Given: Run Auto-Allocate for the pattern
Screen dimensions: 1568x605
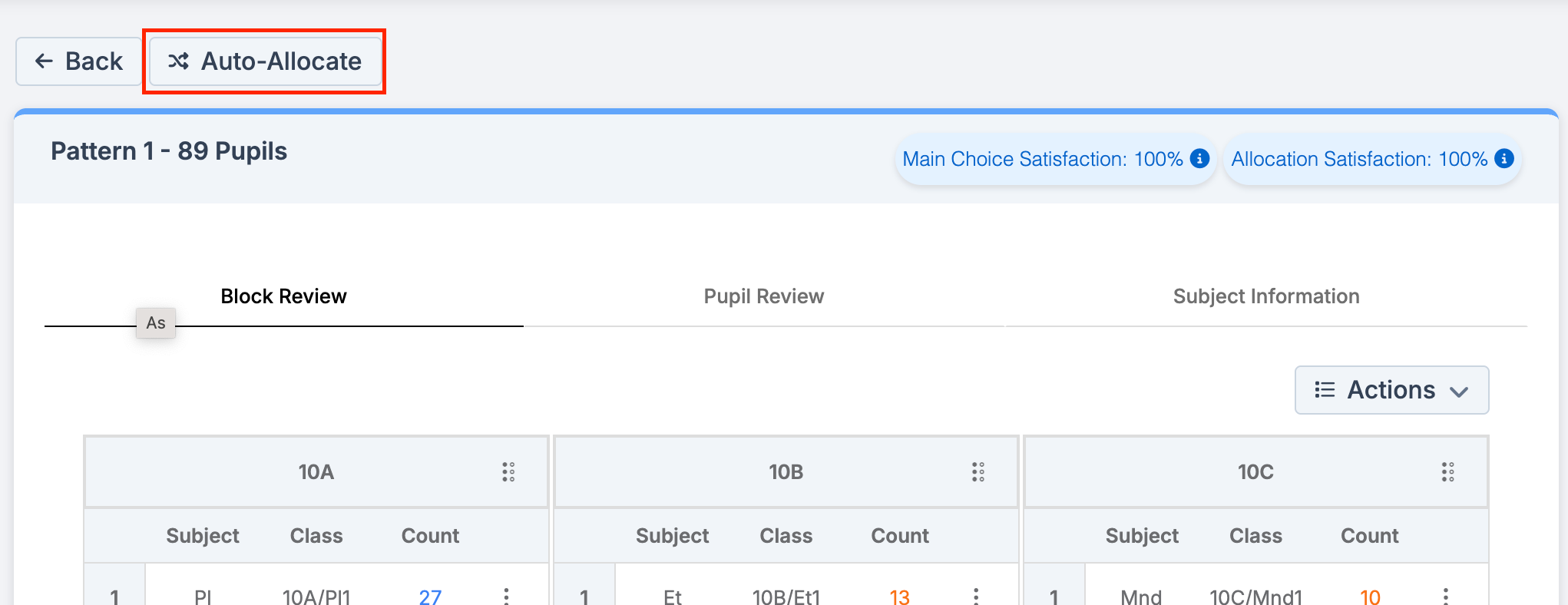Looking at the screenshot, I should point(265,61).
